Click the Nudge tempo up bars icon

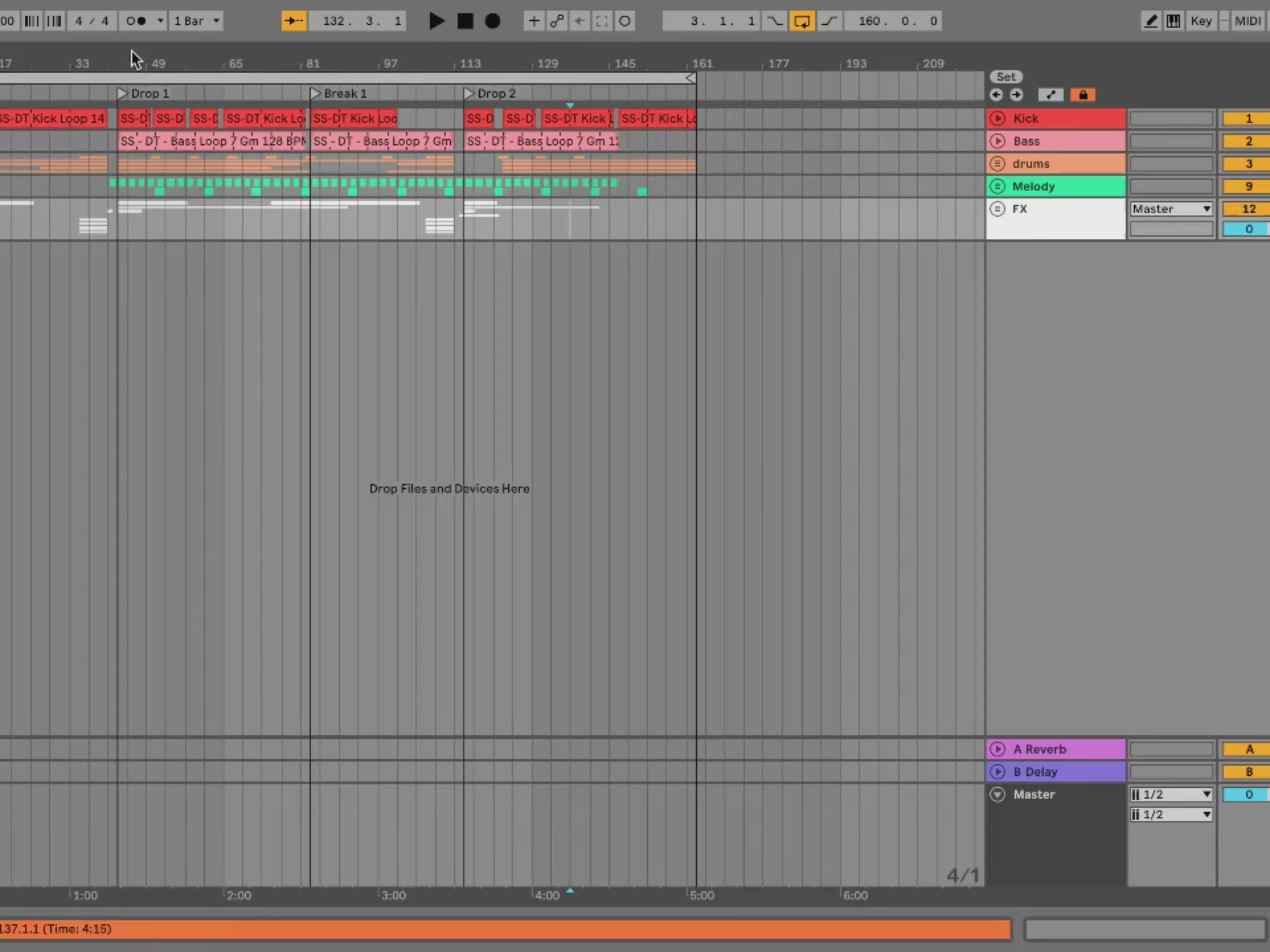click(x=54, y=21)
